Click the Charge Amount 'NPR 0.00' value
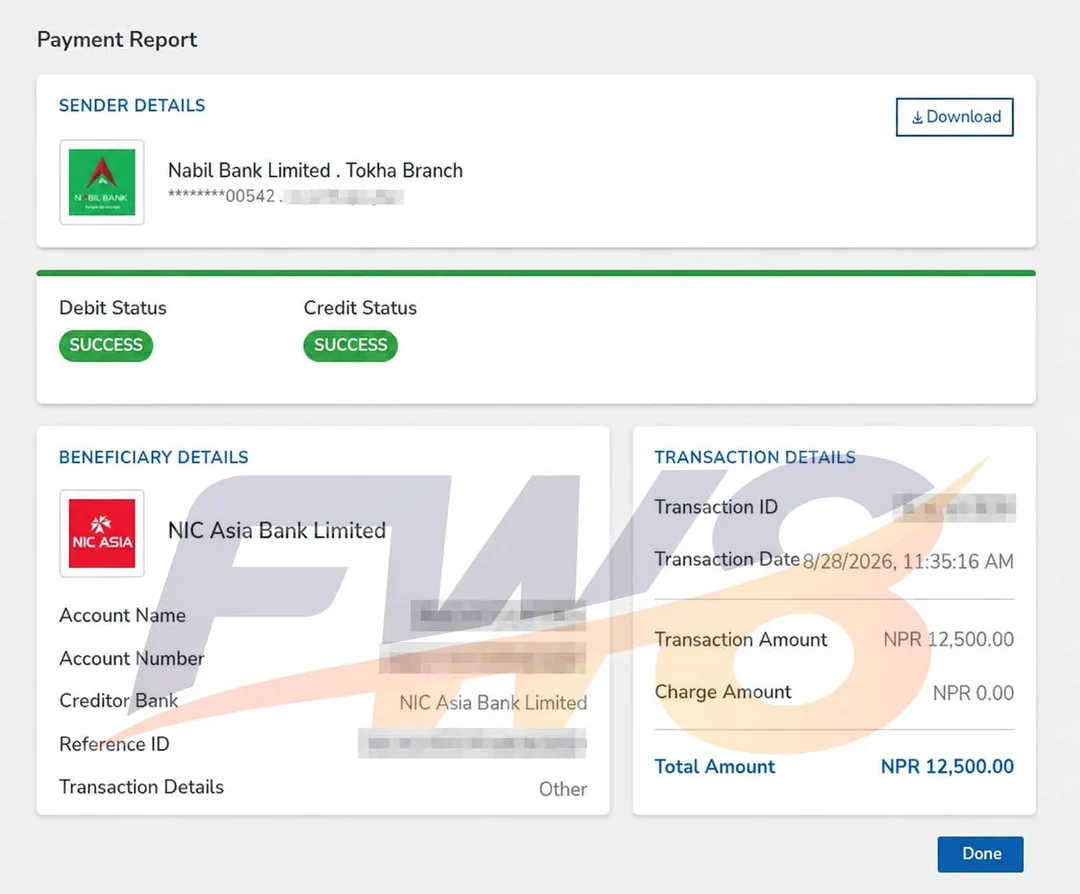The height and width of the screenshot is (894, 1080). (973, 693)
